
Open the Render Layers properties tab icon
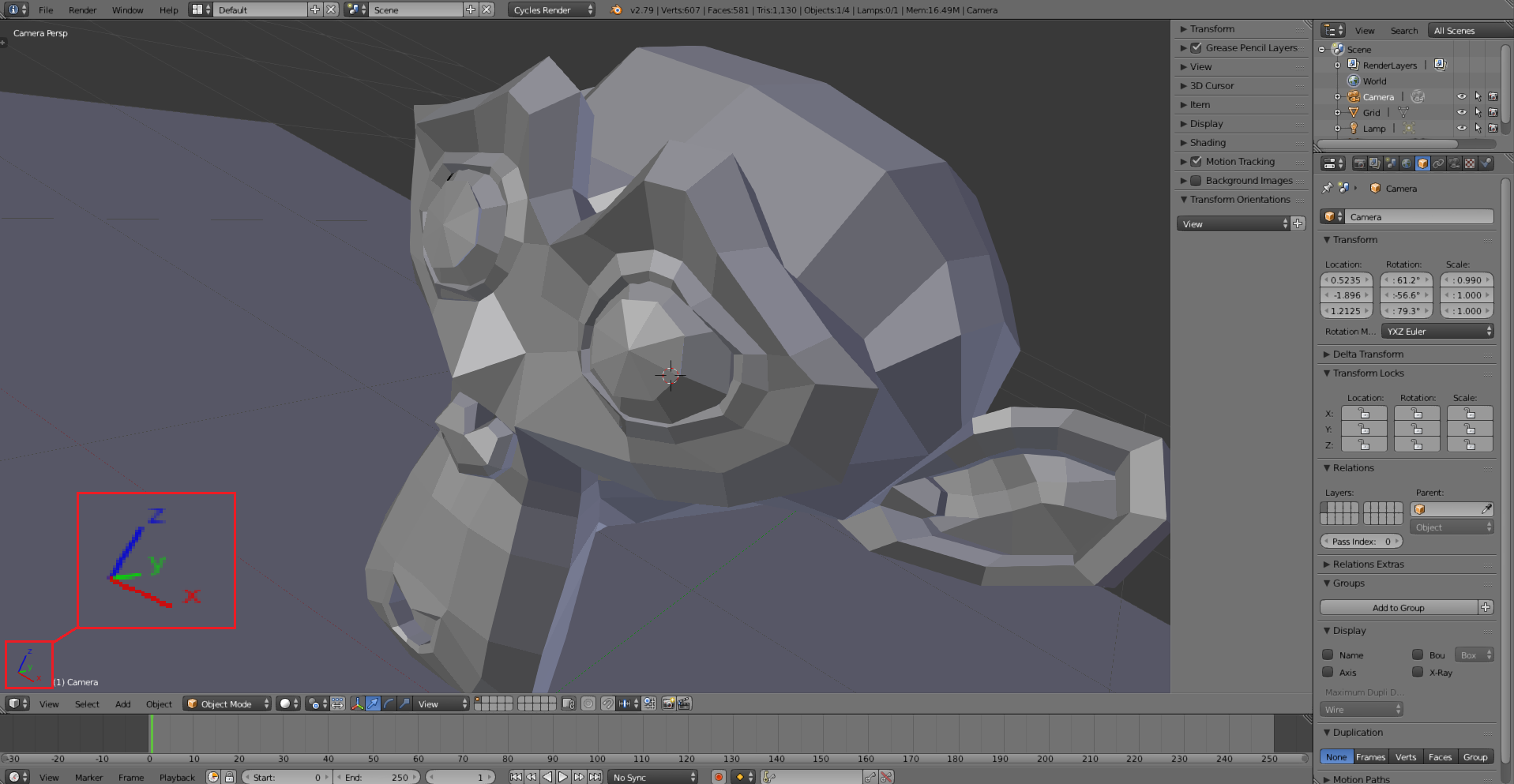pyautogui.click(x=1375, y=163)
